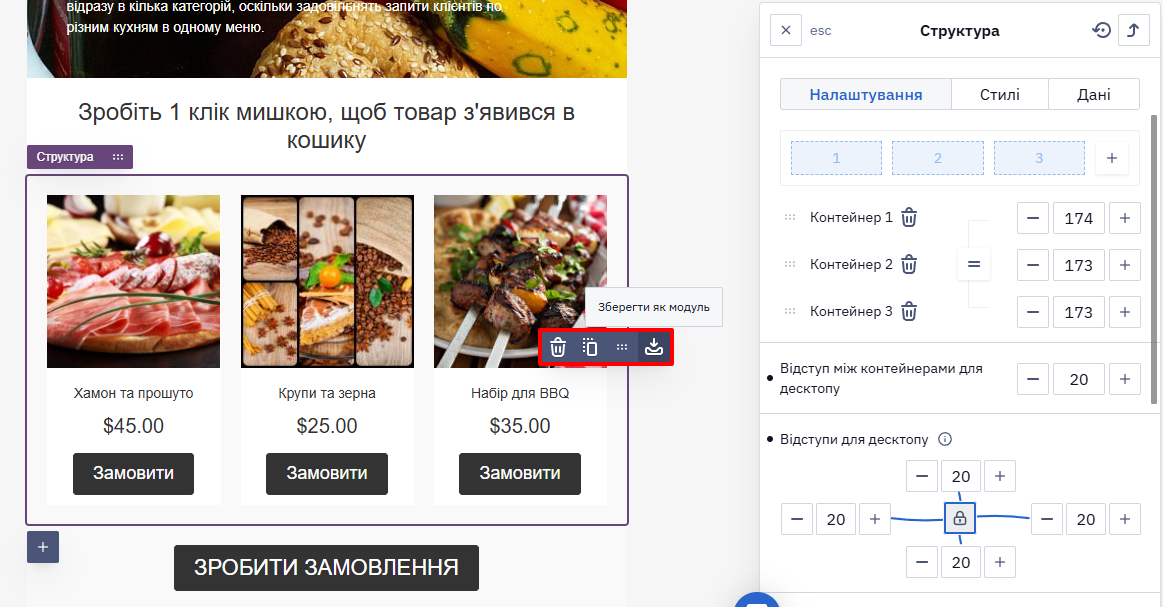This screenshot has height=607, width=1163.
Task: Select container box 2 in layout
Action: [938, 158]
